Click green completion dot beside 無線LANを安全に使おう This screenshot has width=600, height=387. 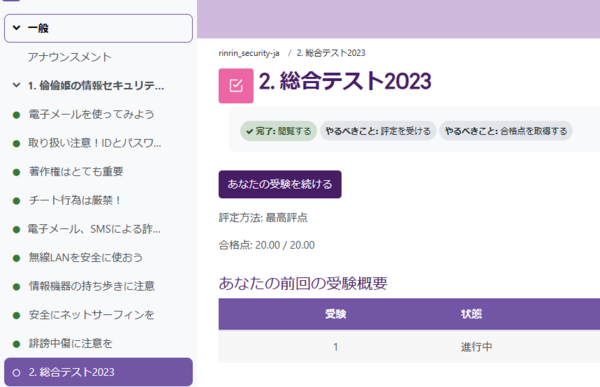pos(16,258)
